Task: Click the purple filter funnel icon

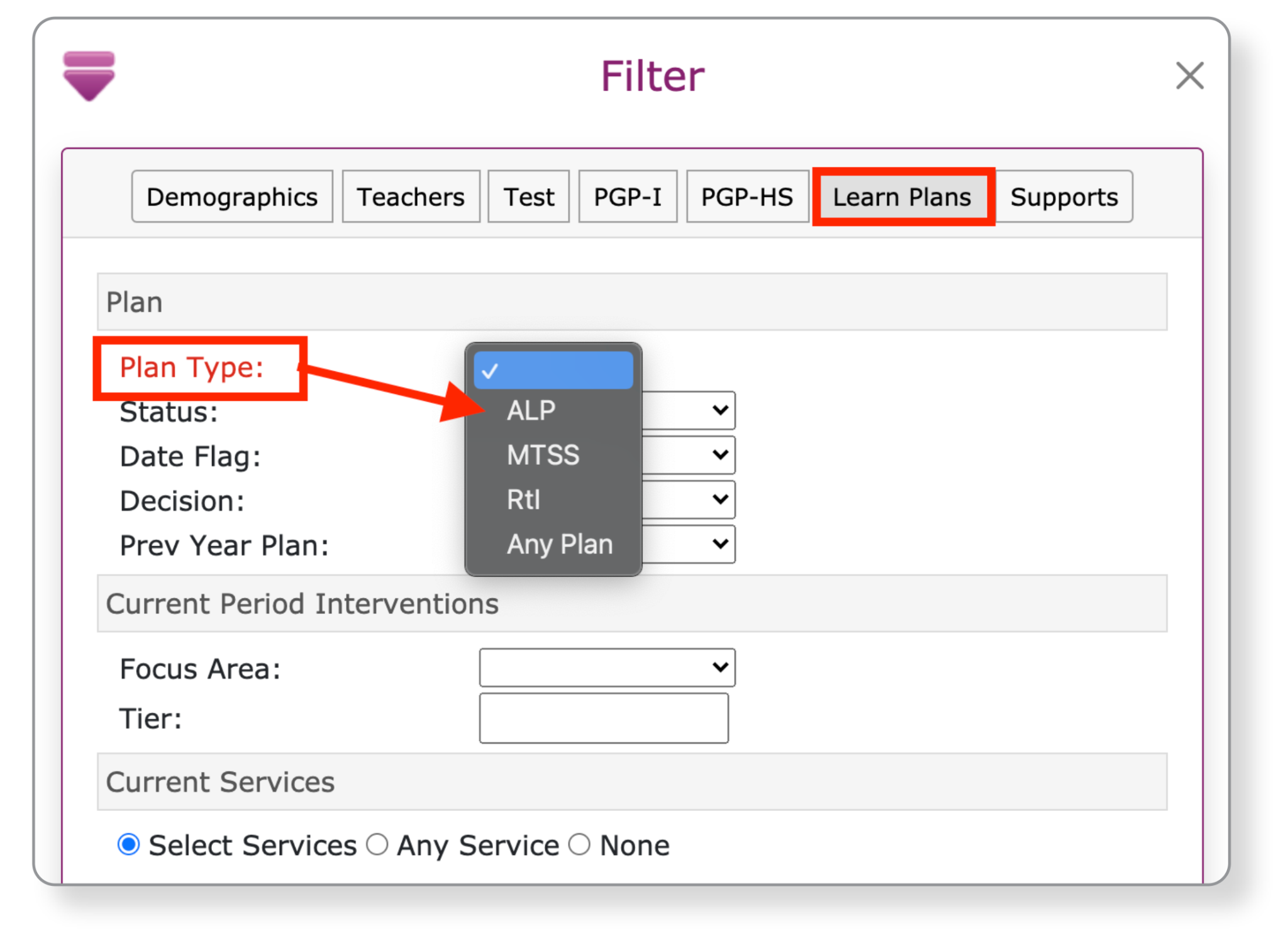Action: (x=89, y=76)
